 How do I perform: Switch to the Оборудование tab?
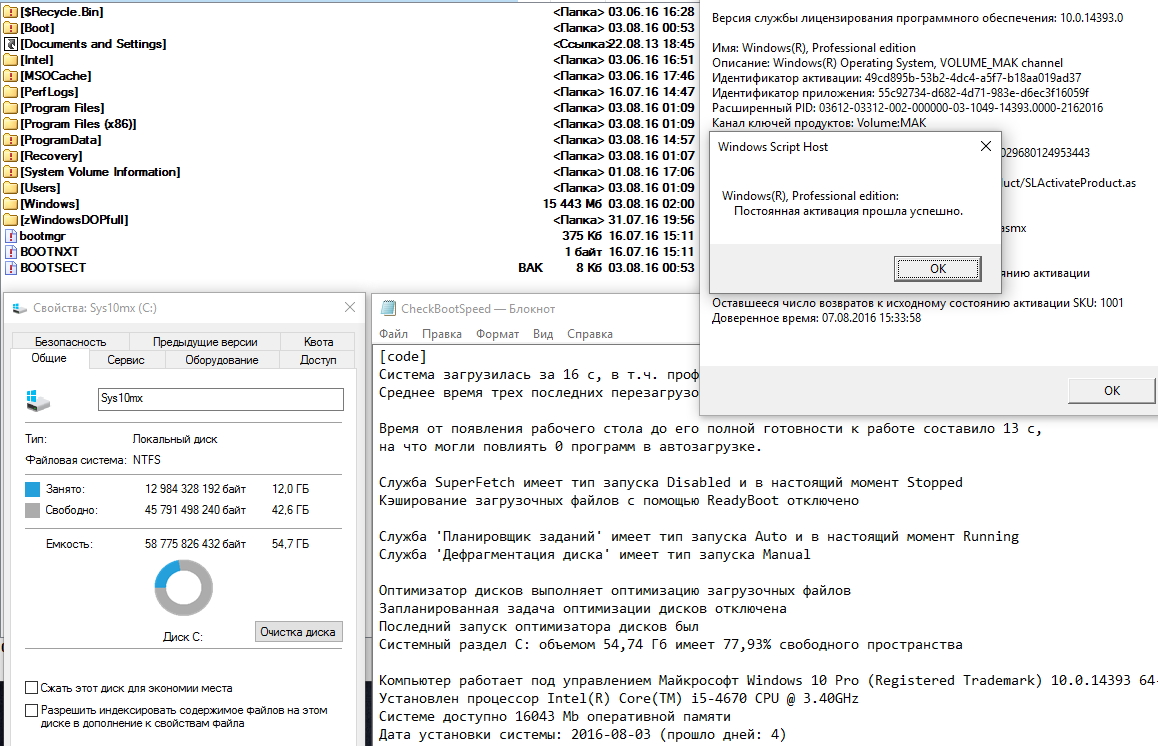[222, 360]
